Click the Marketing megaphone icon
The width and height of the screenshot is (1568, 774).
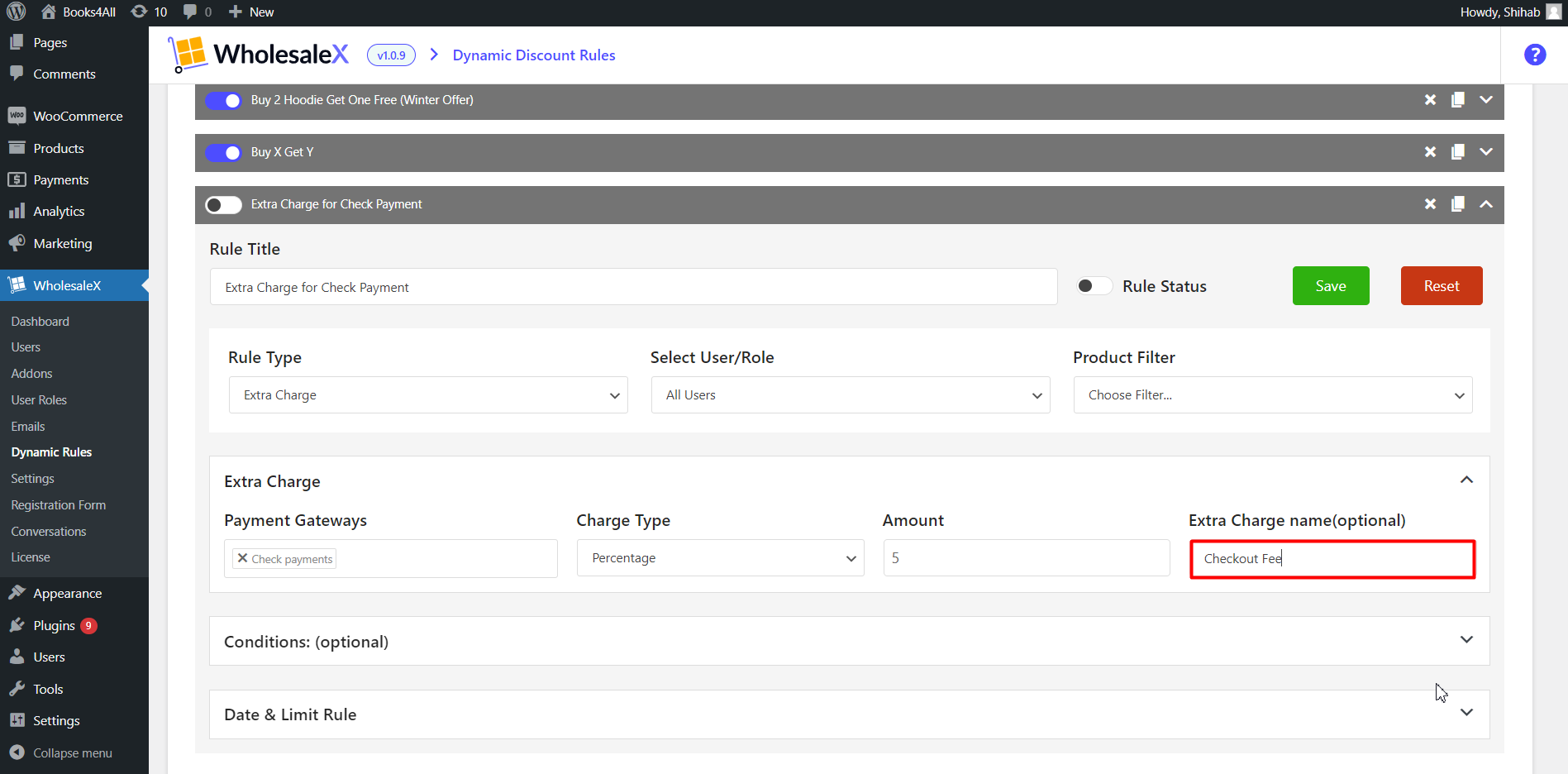(x=17, y=243)
